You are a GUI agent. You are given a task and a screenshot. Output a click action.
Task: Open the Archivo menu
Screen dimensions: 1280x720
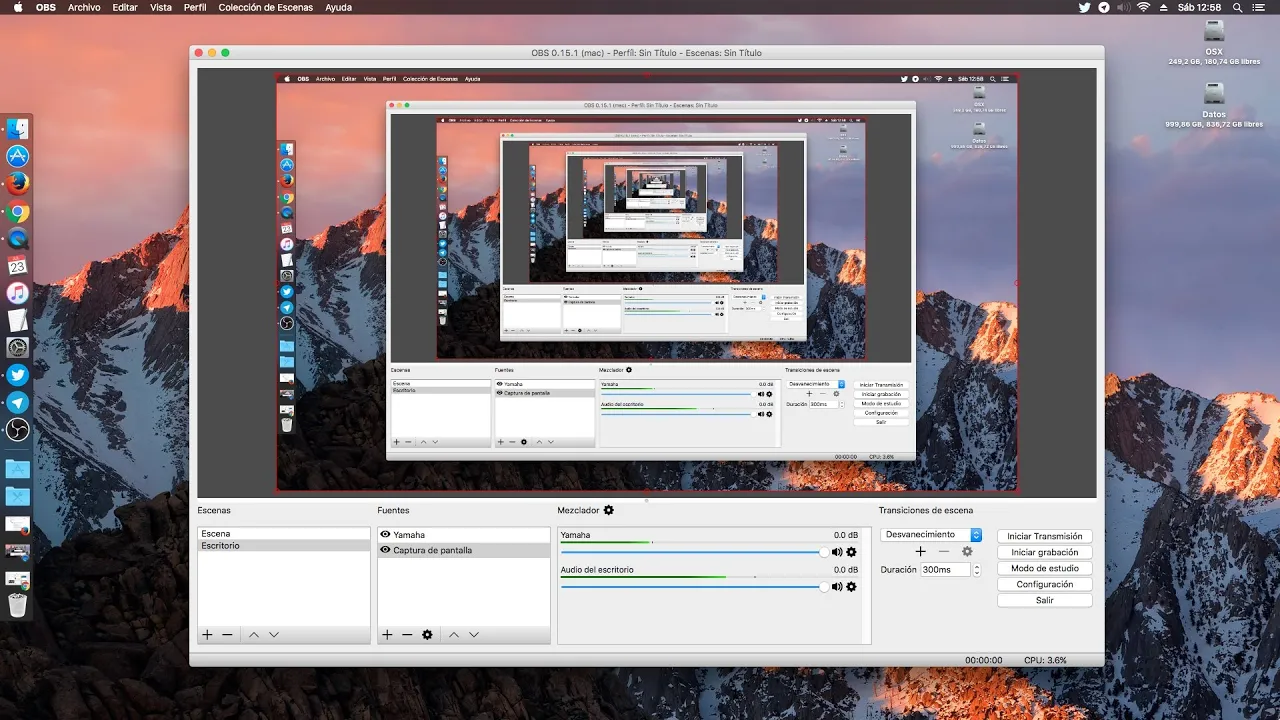point(84,7)
